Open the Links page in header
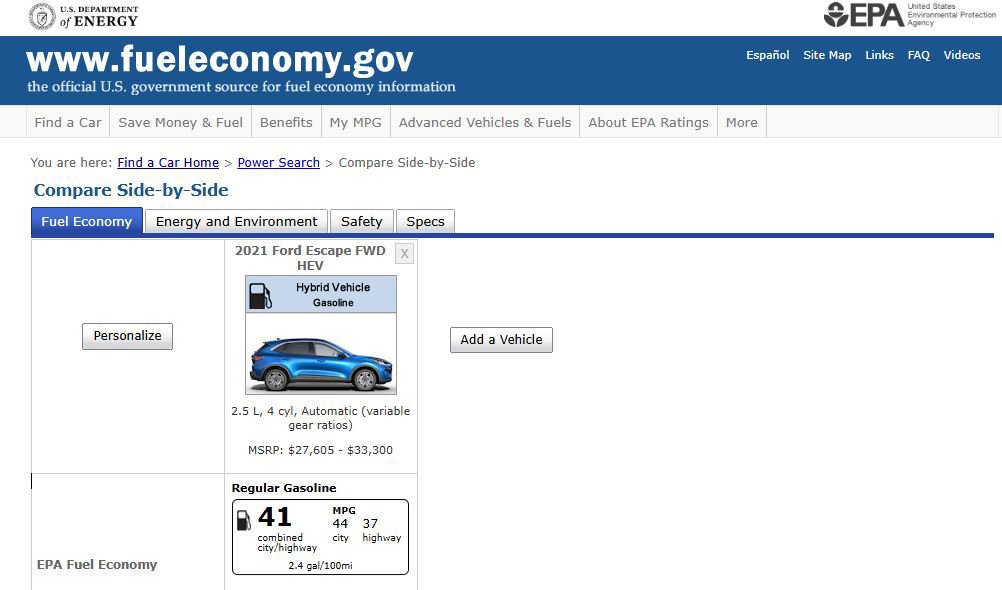 click(x=879, y=55)
